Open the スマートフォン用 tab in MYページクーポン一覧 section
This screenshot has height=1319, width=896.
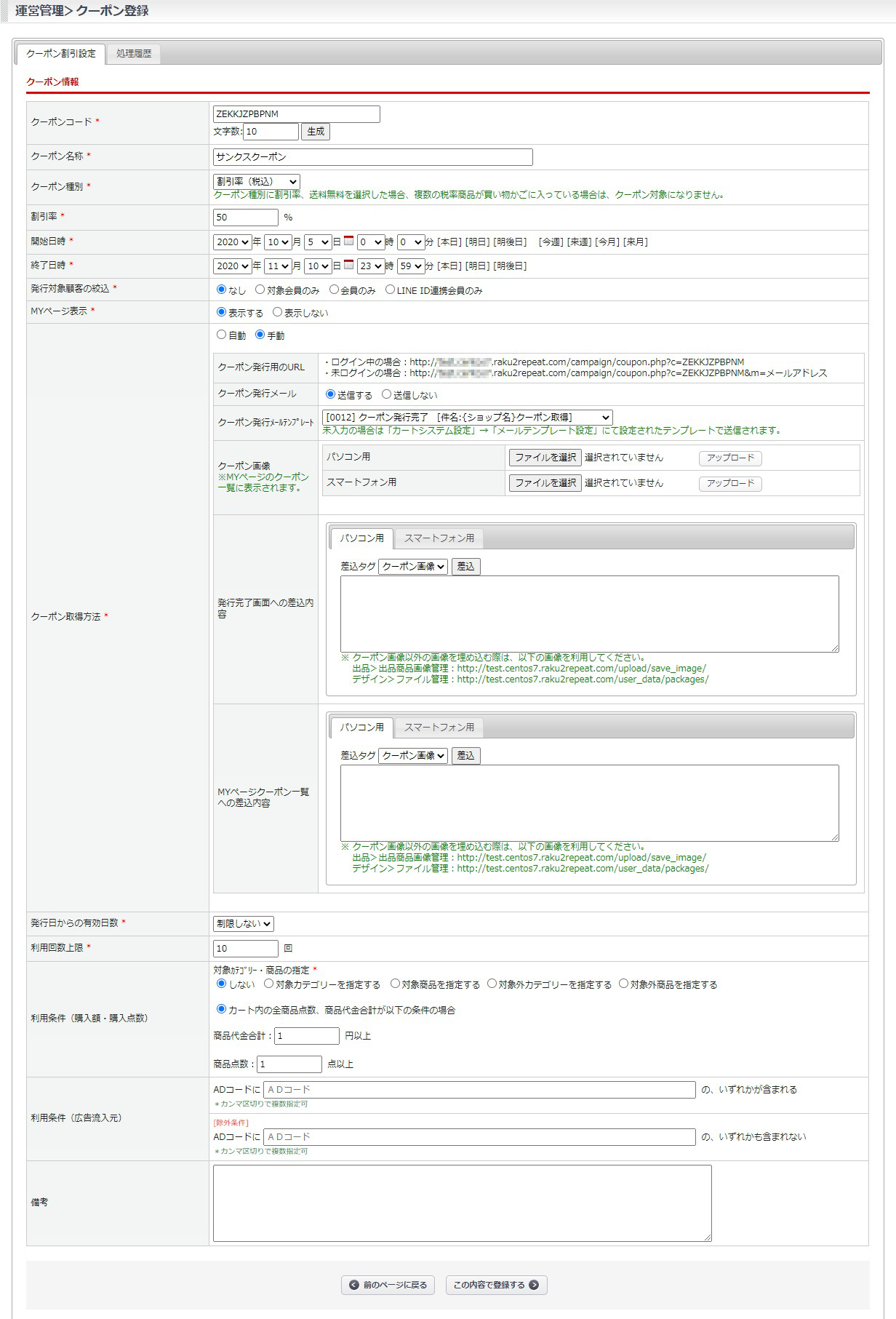pyautogui.click(x=439, y=728)
